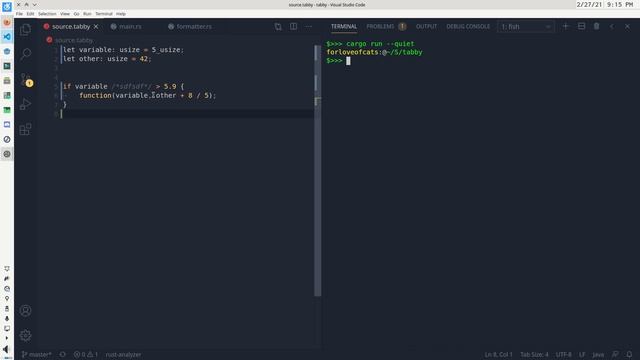Viewport: 640px width, 360px height.
Task: Create a new terminal with the plus icon
Action: [566, 27]
